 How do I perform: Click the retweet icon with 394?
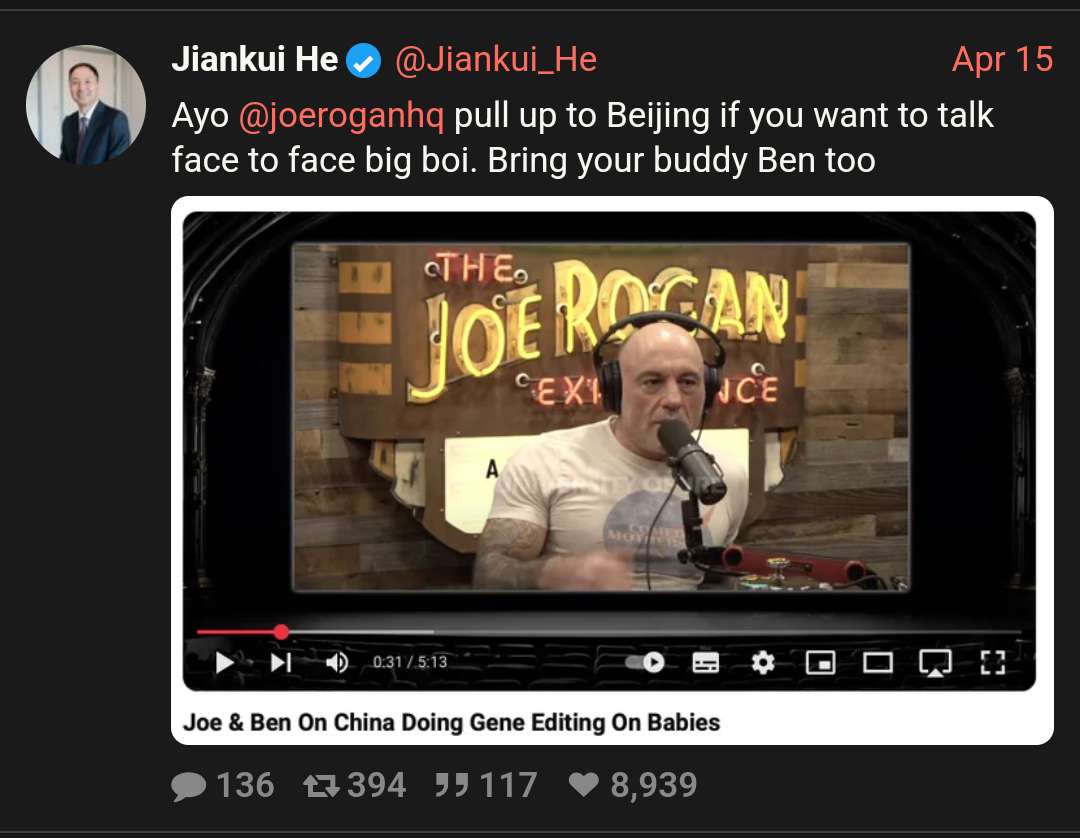pos(321,786)
